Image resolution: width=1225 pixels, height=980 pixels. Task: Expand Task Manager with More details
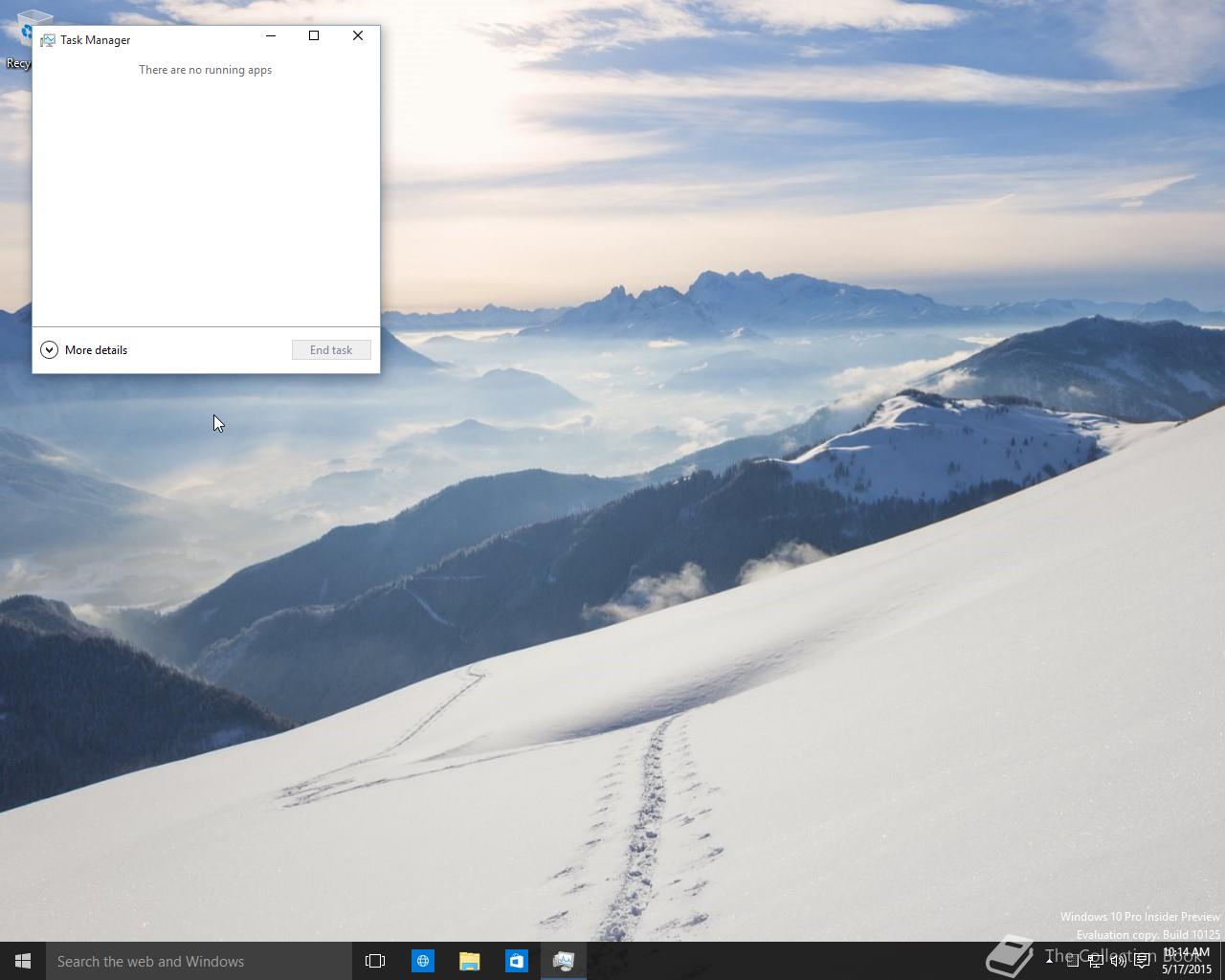coord(84,350)
